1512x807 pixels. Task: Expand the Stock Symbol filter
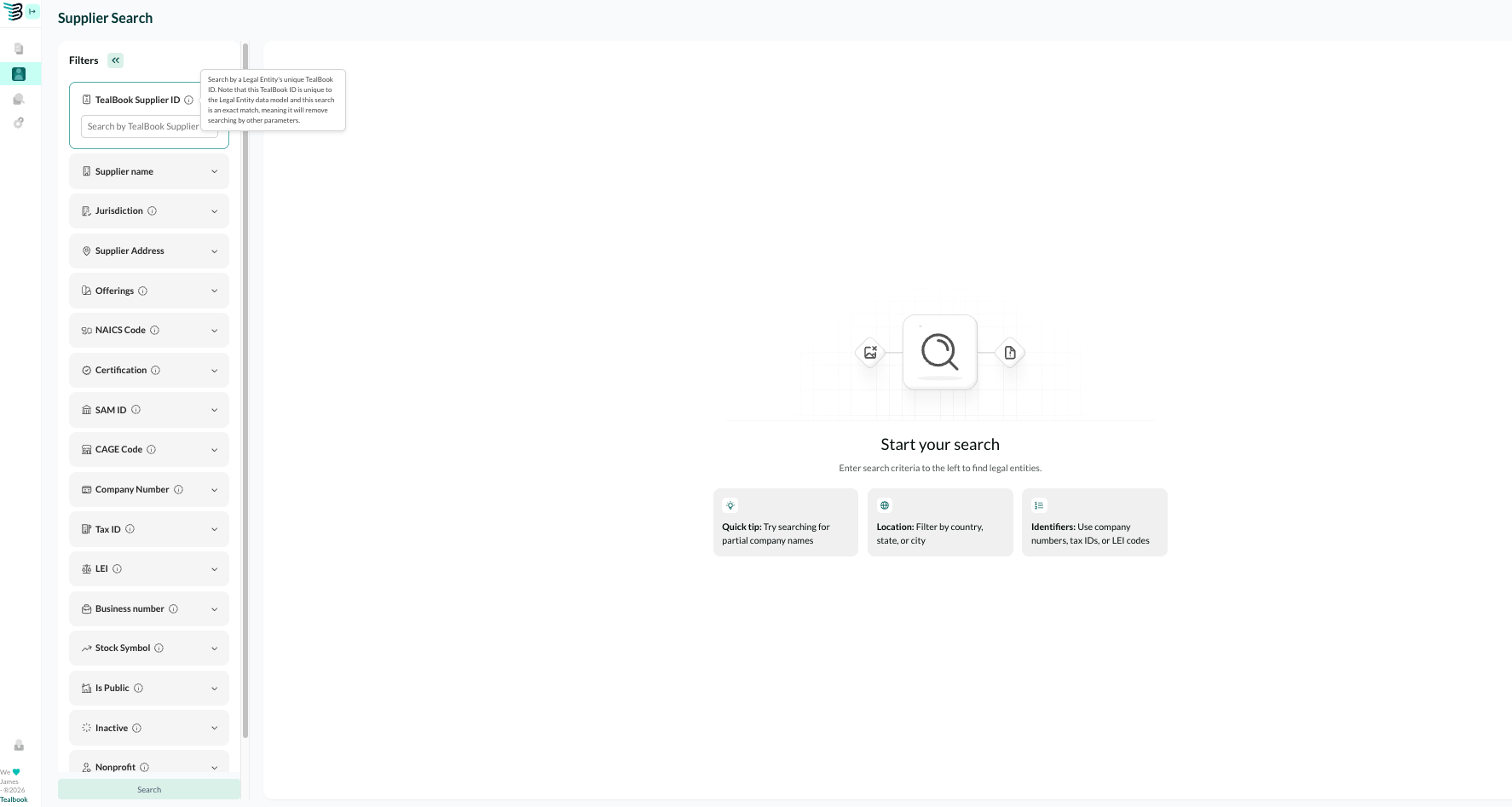214,648
